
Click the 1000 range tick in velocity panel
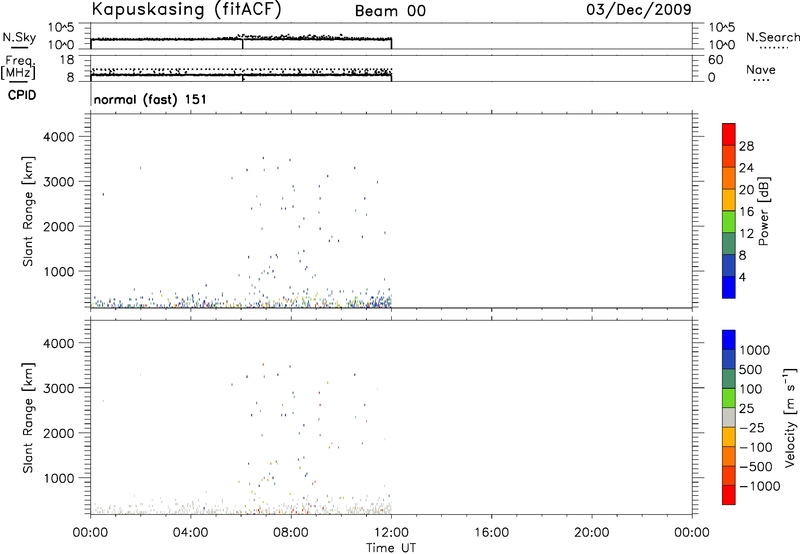[58, 479]
